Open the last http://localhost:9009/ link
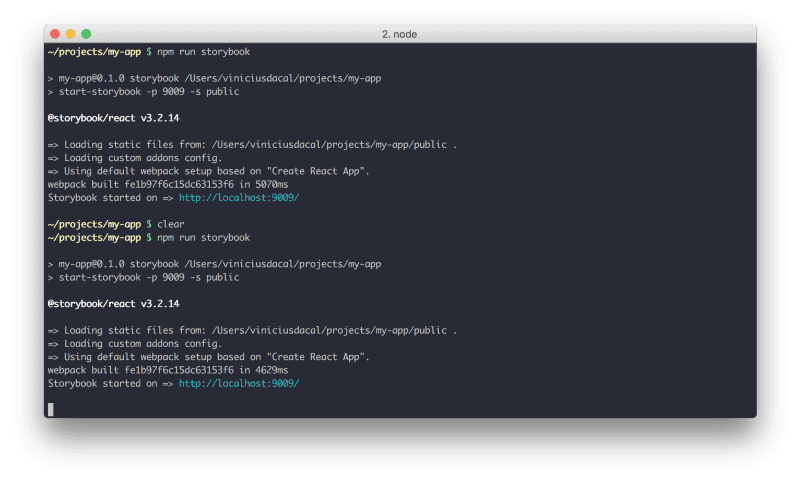 (239, 384)
